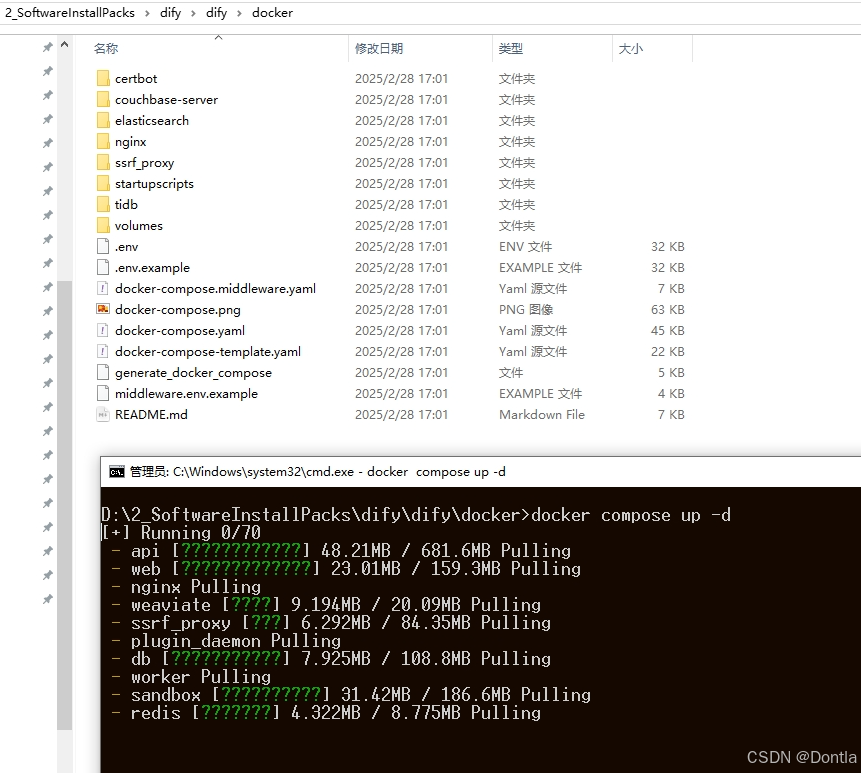Viewport: 861px width, 773px height.
Task: Sort by 类型 column header
Action: click(x=511, y=49)
